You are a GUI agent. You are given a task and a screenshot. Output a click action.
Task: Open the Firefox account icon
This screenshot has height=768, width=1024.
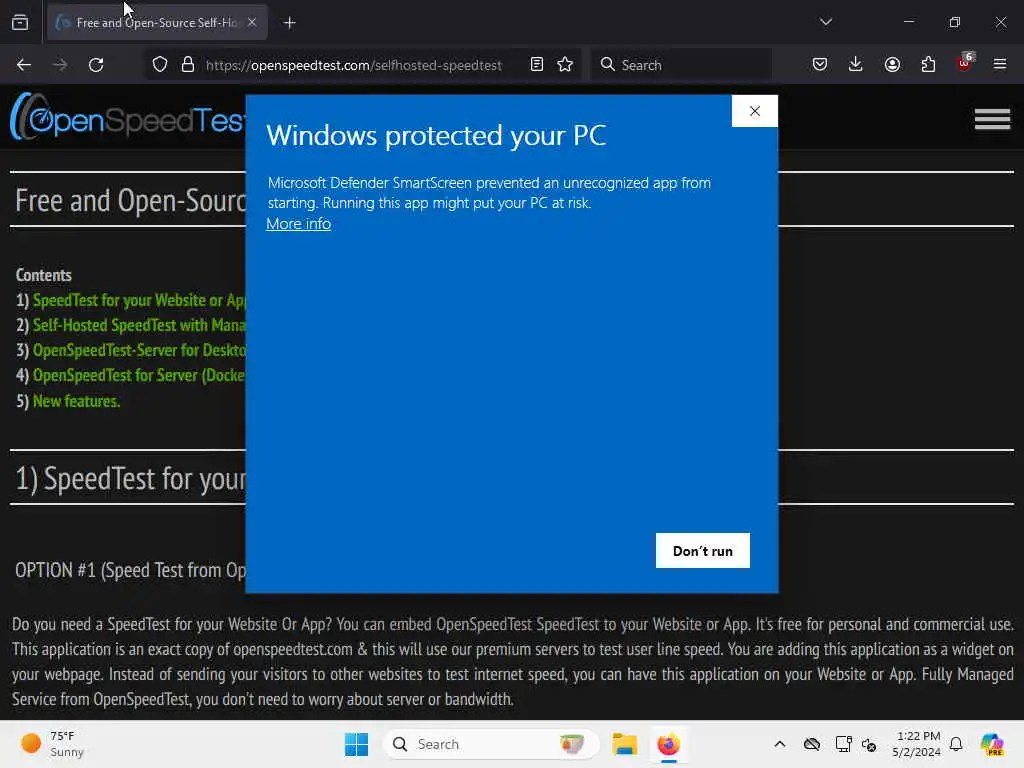tap(892, 64)
